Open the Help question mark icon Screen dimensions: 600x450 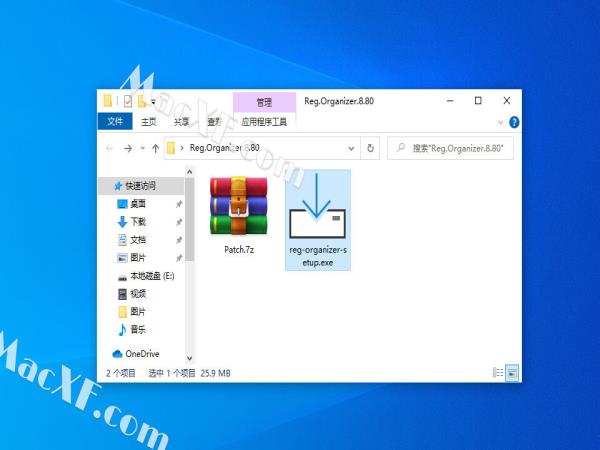coord(514,122)
